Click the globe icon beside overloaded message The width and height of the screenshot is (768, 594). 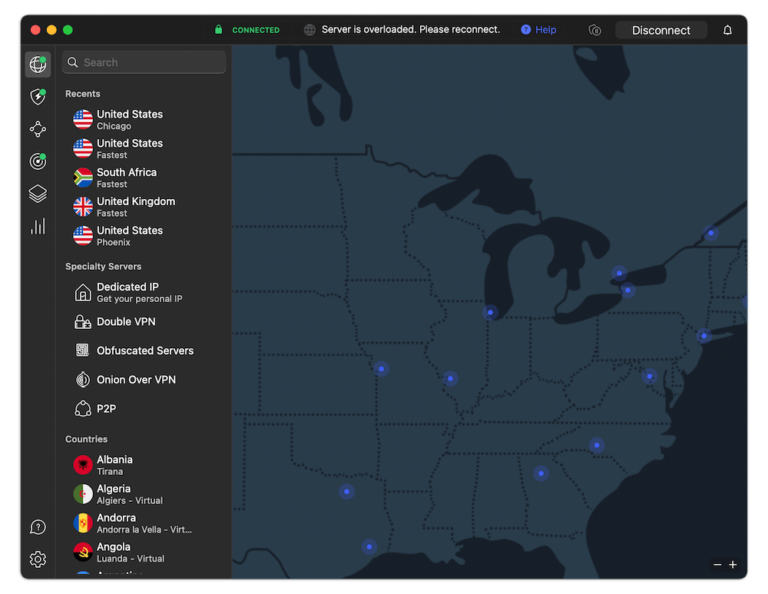[310, 30]
